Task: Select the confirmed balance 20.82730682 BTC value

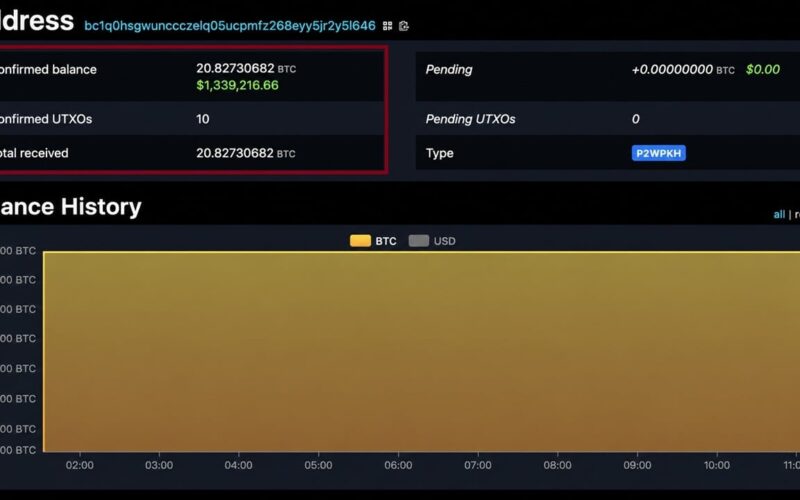Action: (246, 68)
